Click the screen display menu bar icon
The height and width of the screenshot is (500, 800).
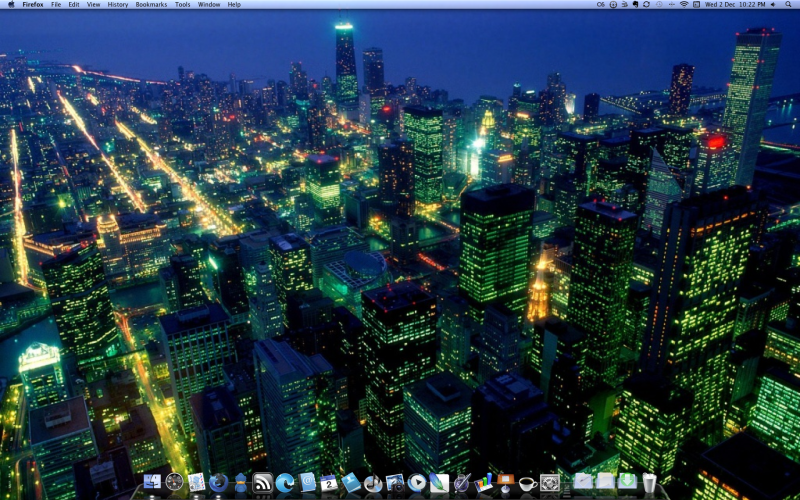coord(696,4)
